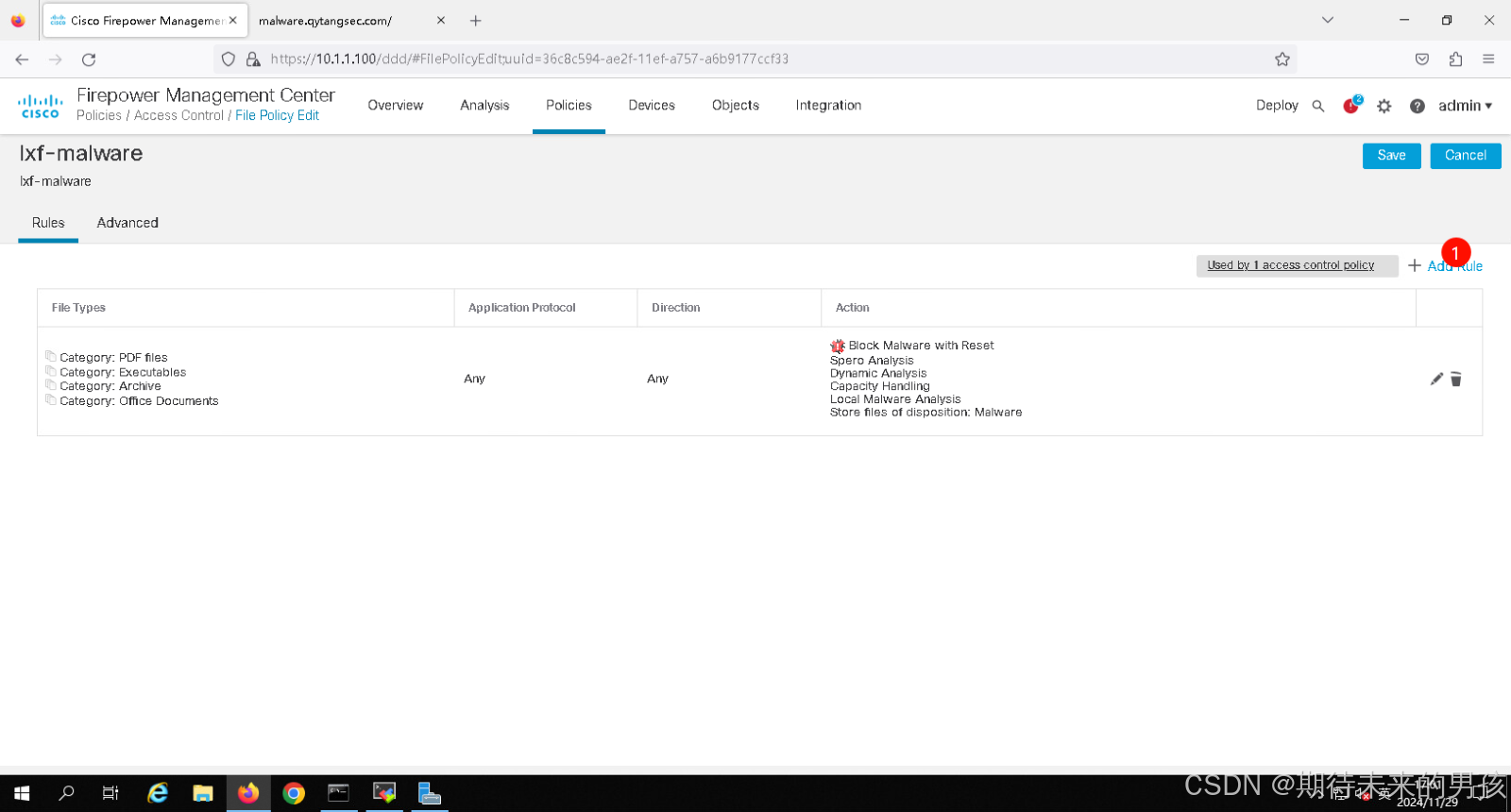Viewport: 1511px width, 812px height.
Task: Click 'Block Malware with Reset' action text
Action: click(921, 346)
